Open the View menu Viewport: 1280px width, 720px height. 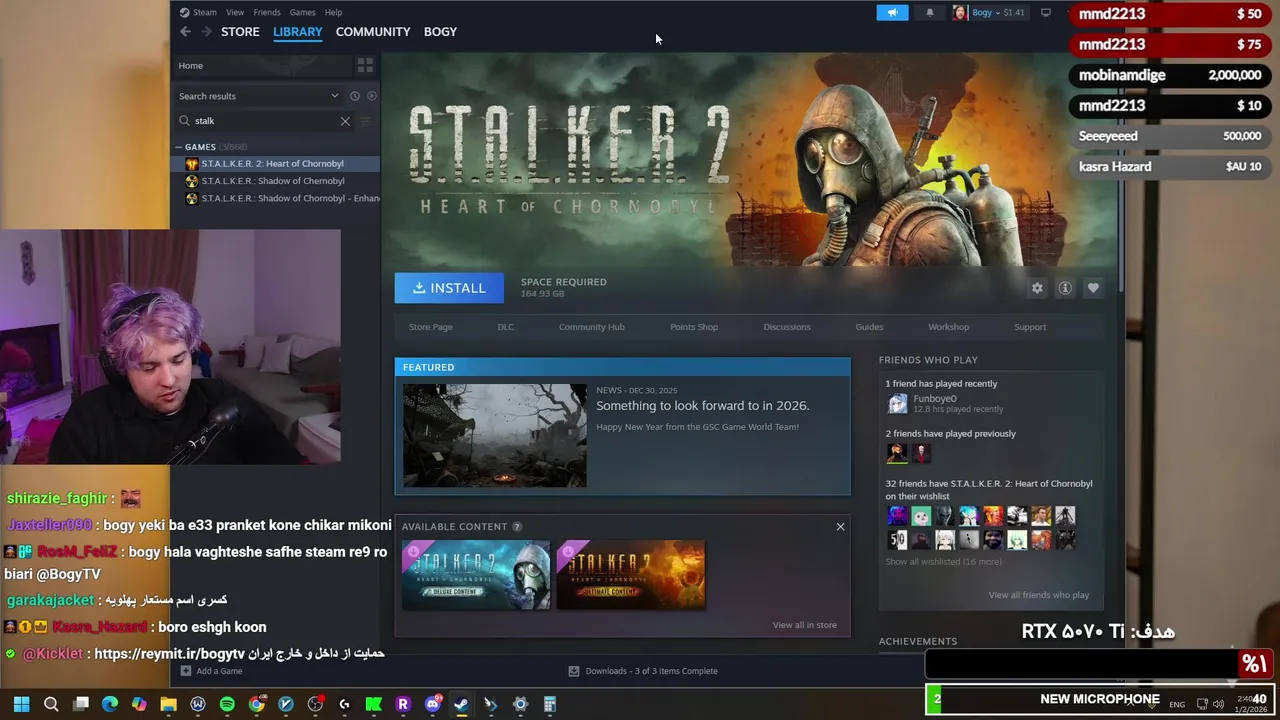coord(235,13)
